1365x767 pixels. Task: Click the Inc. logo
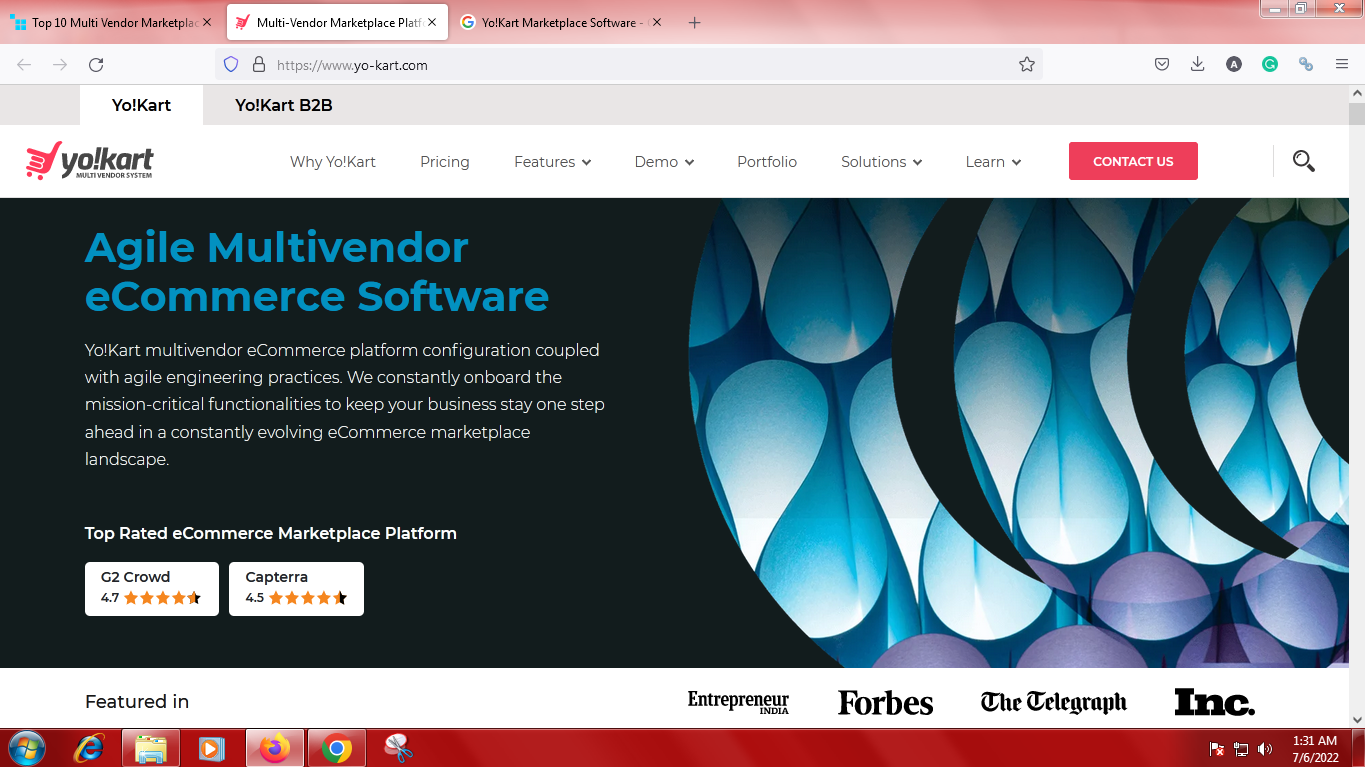[1214, 702]
